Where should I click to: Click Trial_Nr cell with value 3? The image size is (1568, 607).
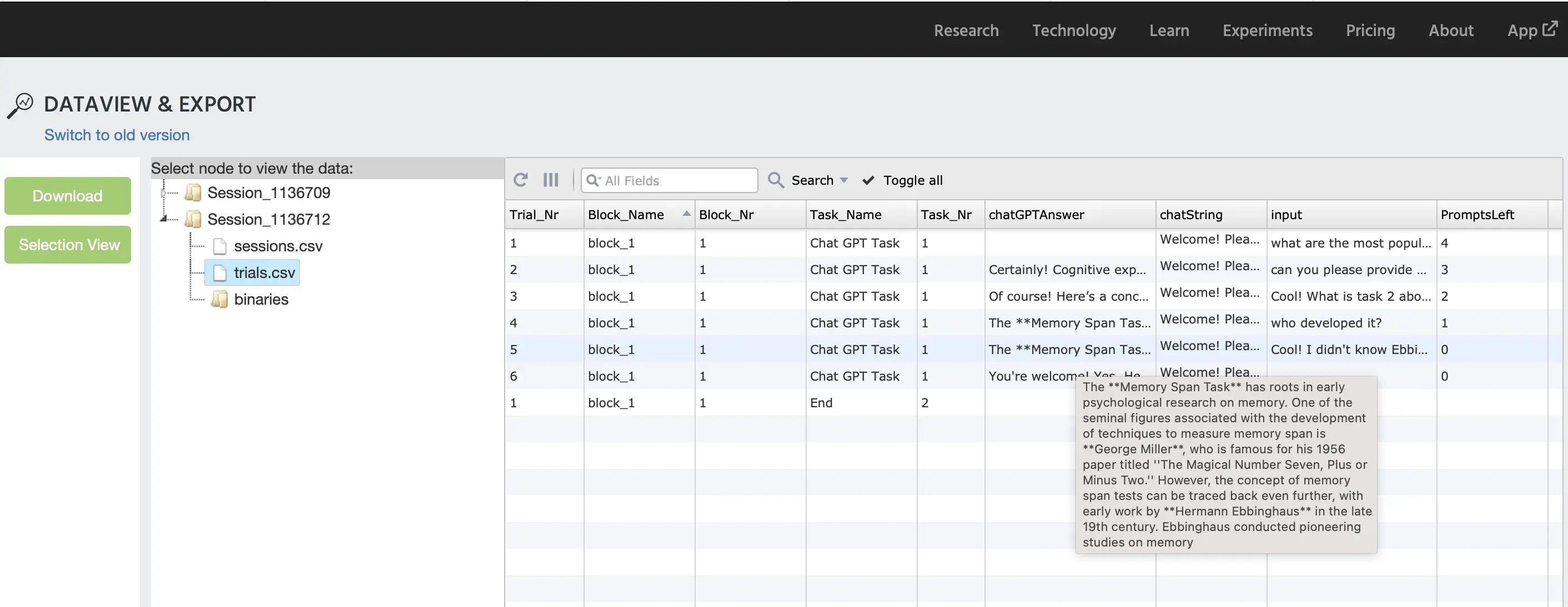coord(544,296)
